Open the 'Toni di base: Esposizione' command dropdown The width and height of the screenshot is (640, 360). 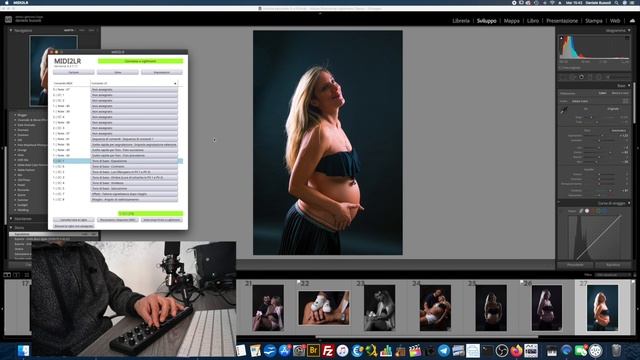coord(134,161)
